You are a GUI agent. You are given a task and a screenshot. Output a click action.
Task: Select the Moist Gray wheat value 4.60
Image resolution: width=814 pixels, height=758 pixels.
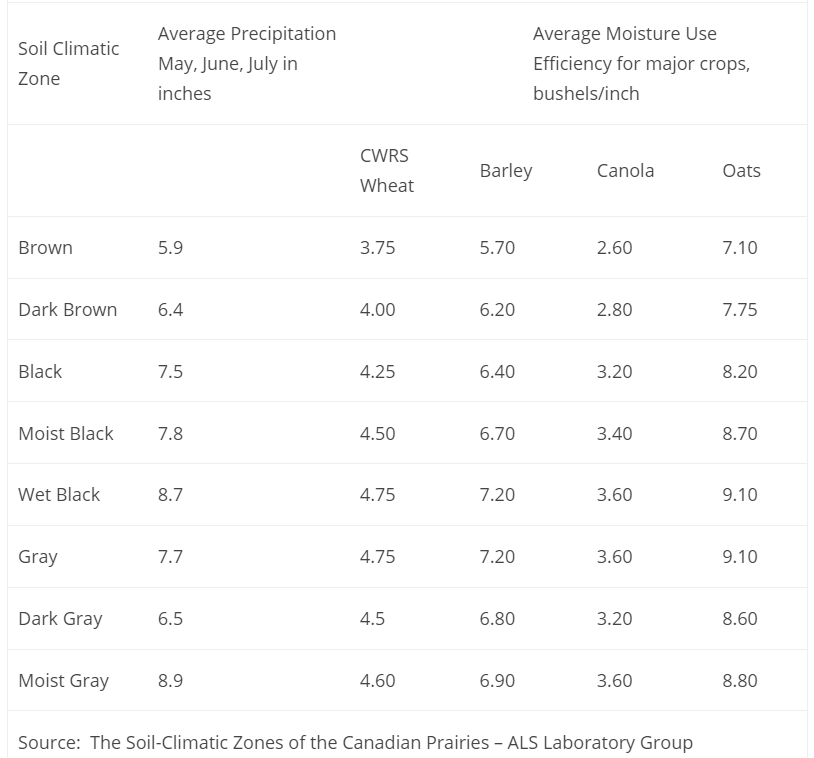click(377, 681)
